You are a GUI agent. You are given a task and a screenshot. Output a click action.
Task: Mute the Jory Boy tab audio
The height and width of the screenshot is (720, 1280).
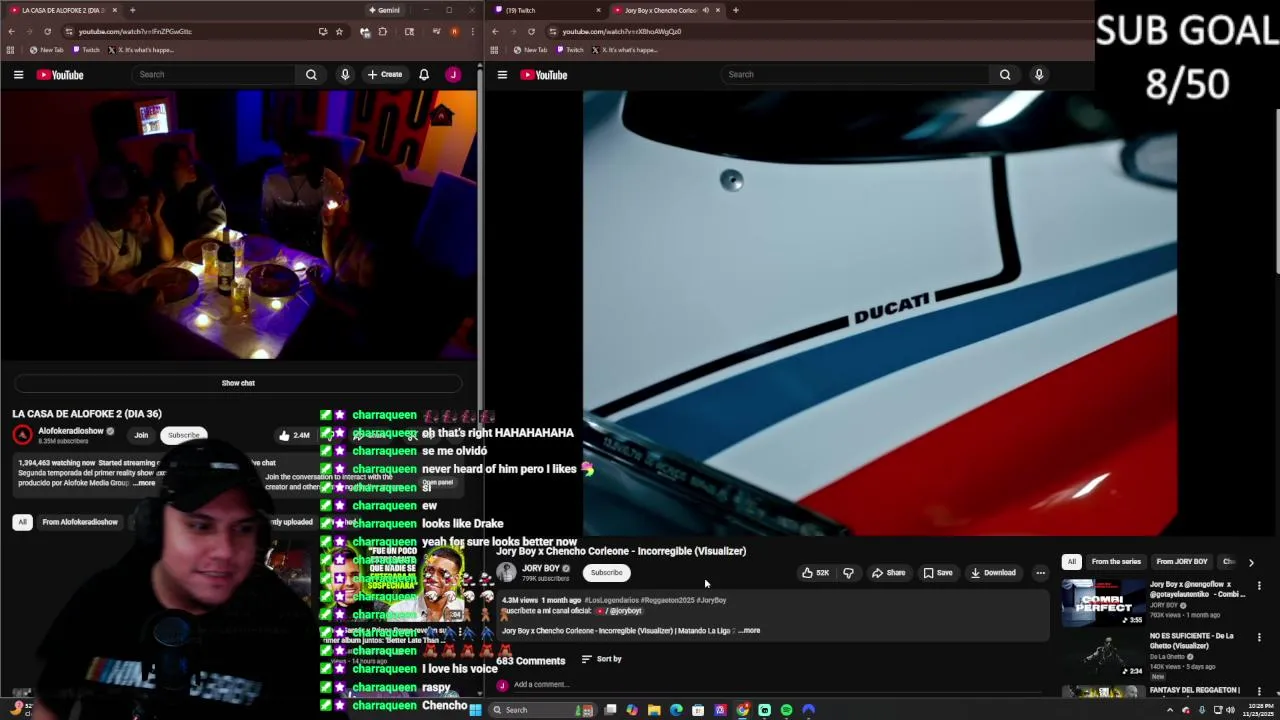click(705, 10)
